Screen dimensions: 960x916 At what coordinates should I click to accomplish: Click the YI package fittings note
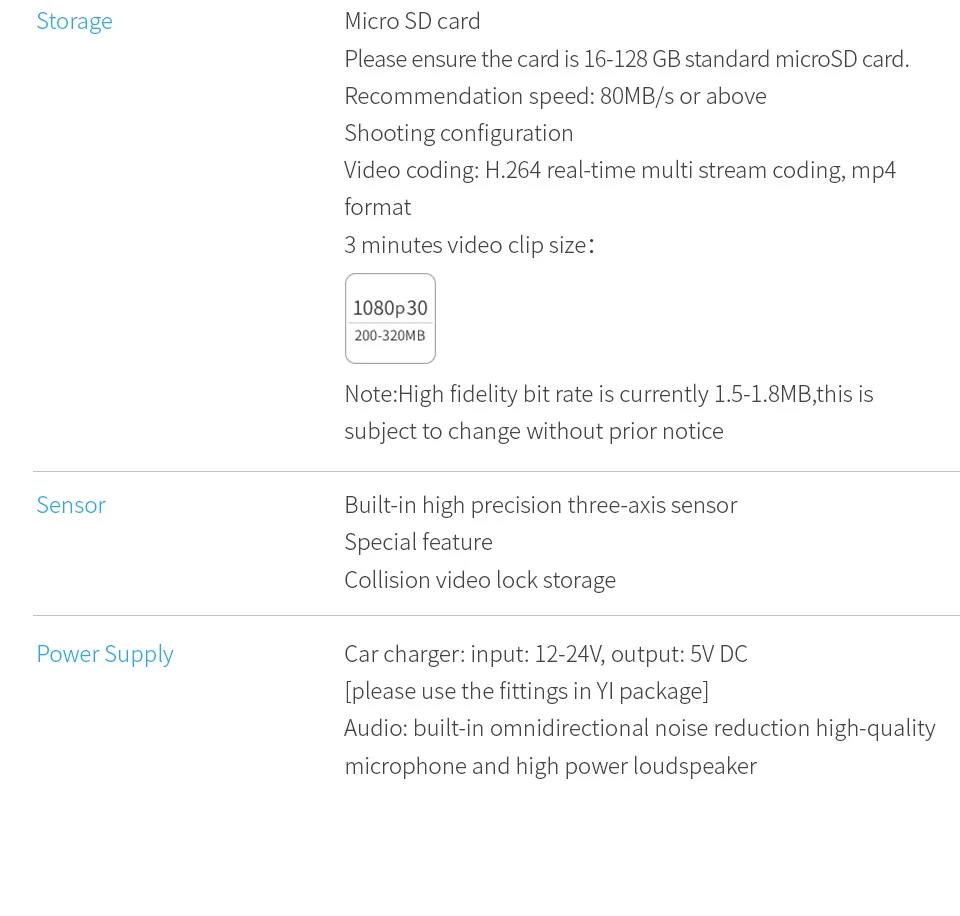(x=526, y=691)
